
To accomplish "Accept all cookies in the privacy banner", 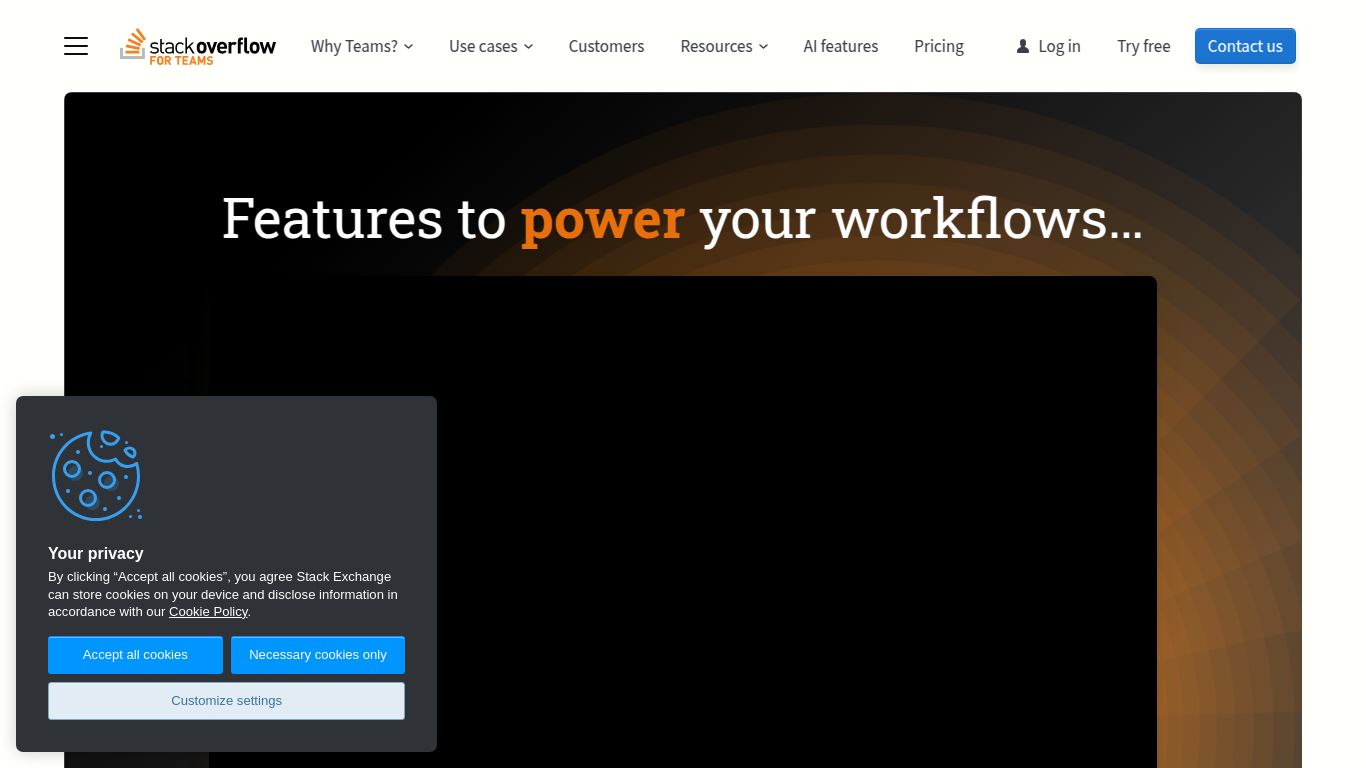I will [x=135, y=655].
